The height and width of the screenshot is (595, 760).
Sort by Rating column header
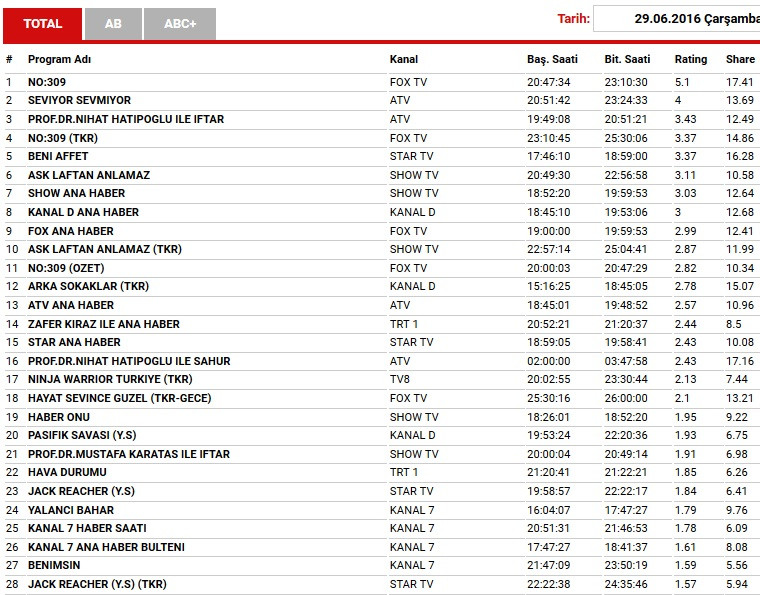pyautogui.click(x=691, y=60)
